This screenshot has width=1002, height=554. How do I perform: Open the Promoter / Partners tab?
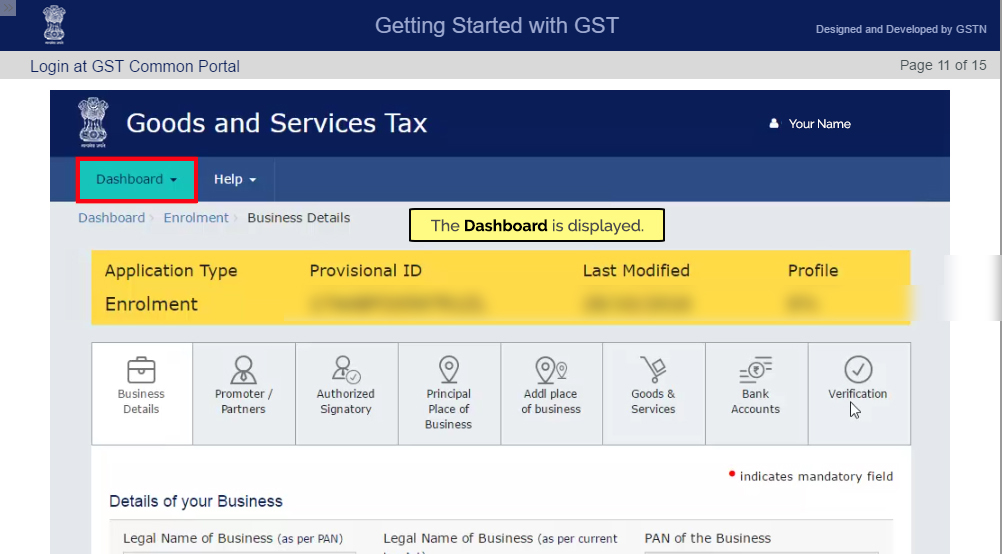(x=243, y=394)
